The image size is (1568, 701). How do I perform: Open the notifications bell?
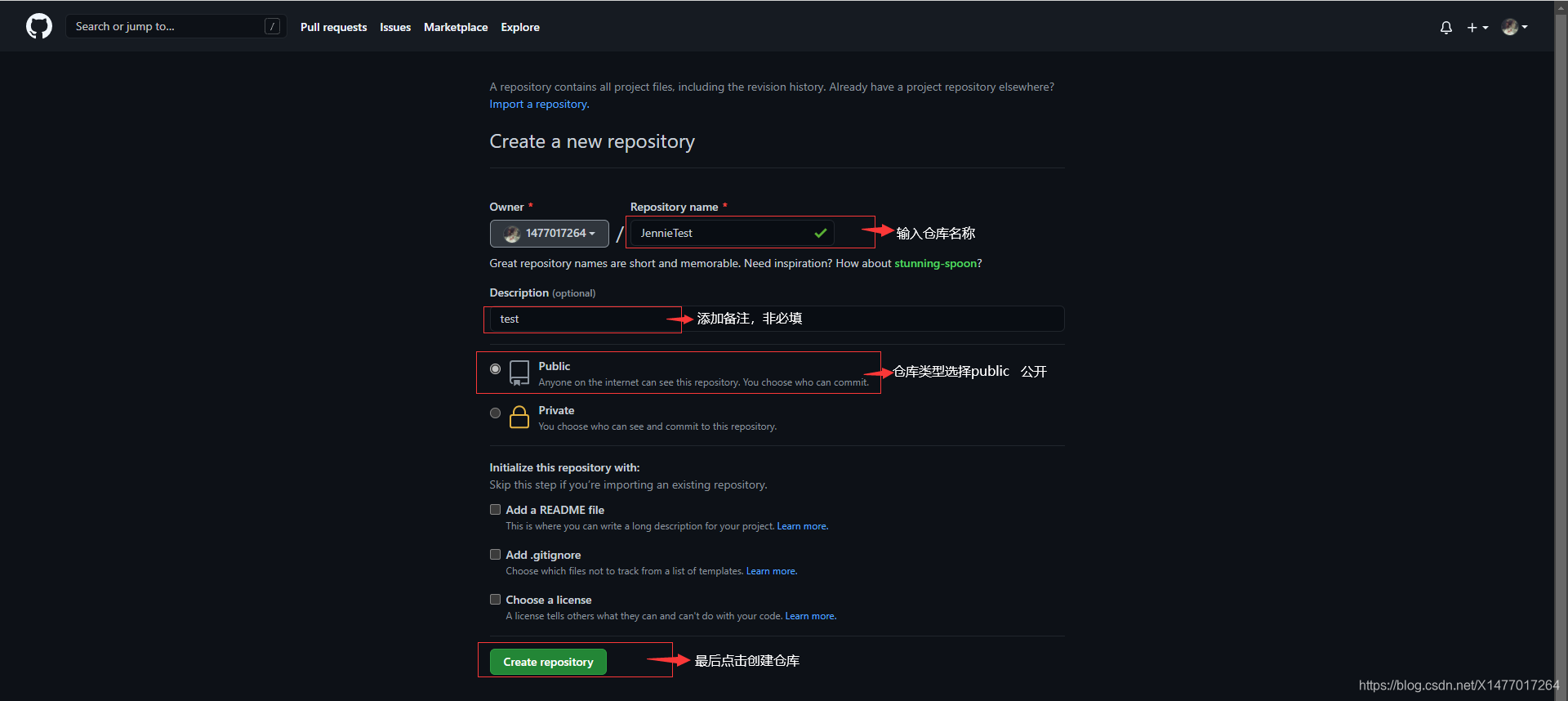[x=1446, y=27]
